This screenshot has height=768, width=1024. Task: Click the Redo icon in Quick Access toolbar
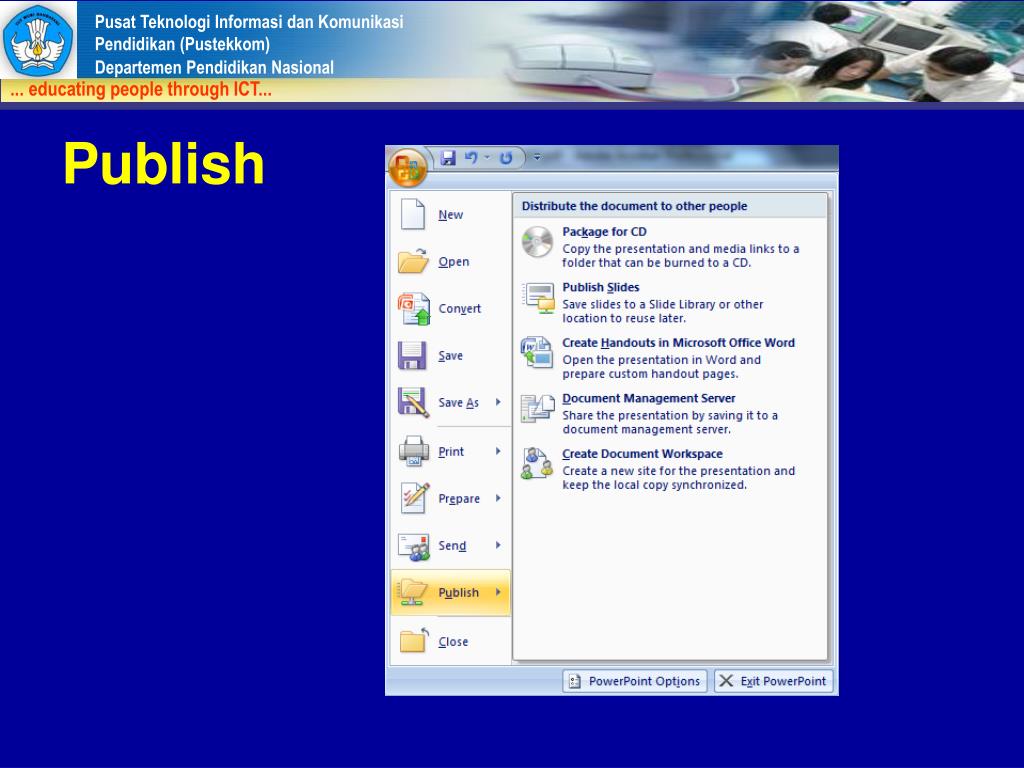505,158
